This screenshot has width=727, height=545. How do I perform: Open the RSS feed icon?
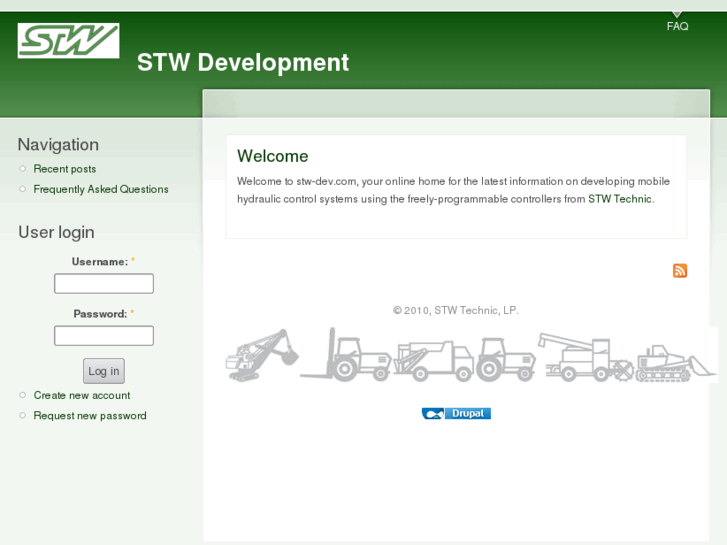tap(680, 270)
